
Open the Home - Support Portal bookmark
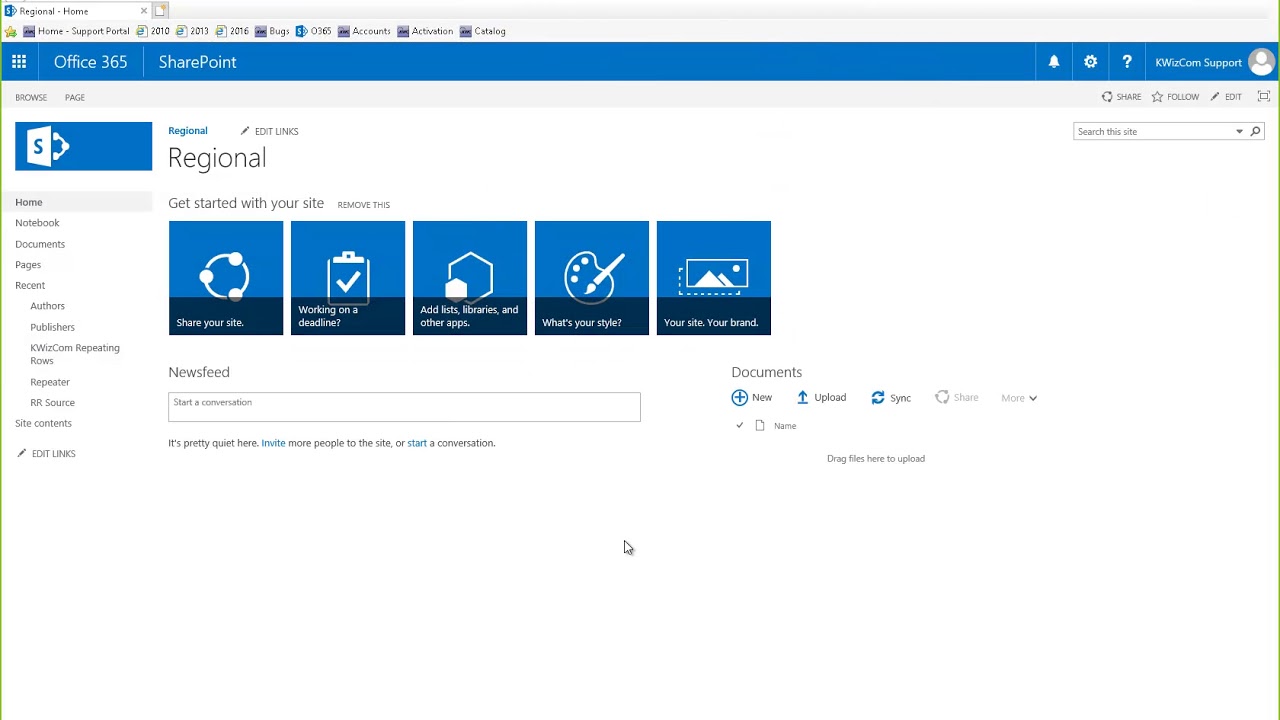(77, 31)
